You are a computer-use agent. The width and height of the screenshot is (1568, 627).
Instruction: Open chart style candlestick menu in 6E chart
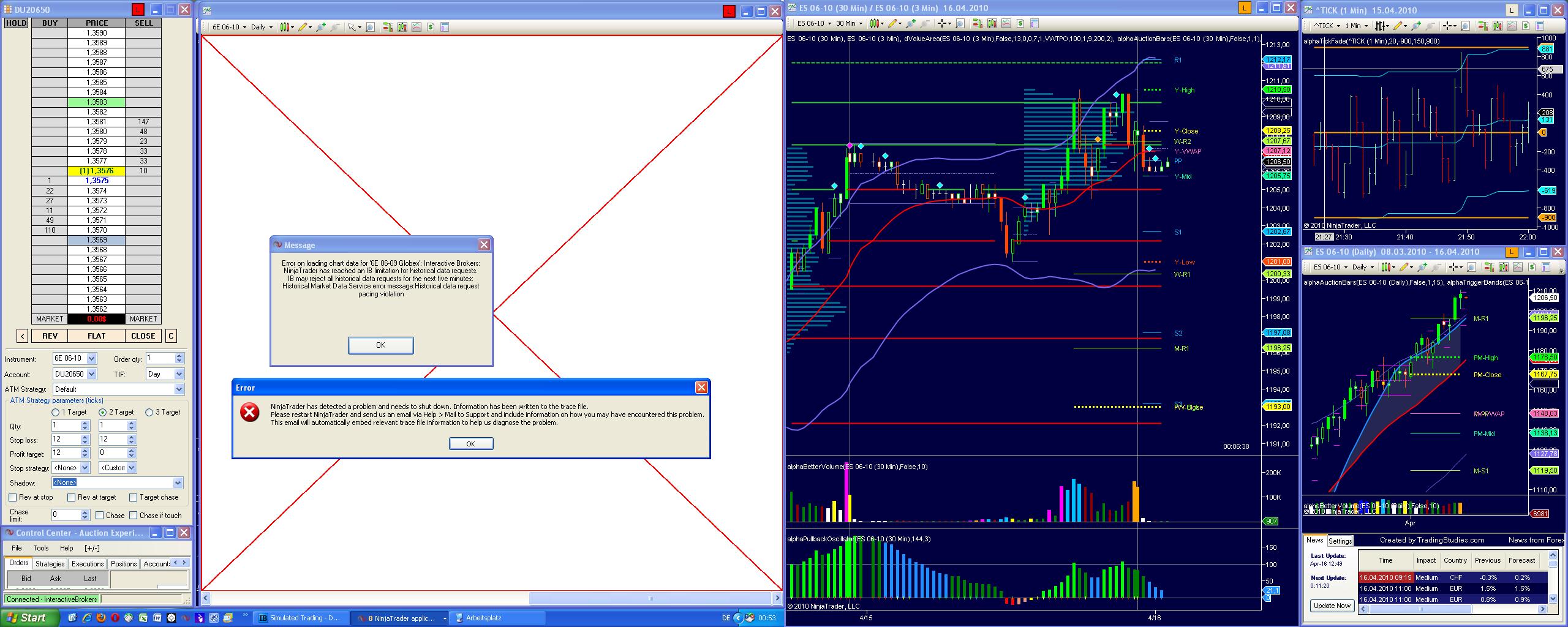287,27
